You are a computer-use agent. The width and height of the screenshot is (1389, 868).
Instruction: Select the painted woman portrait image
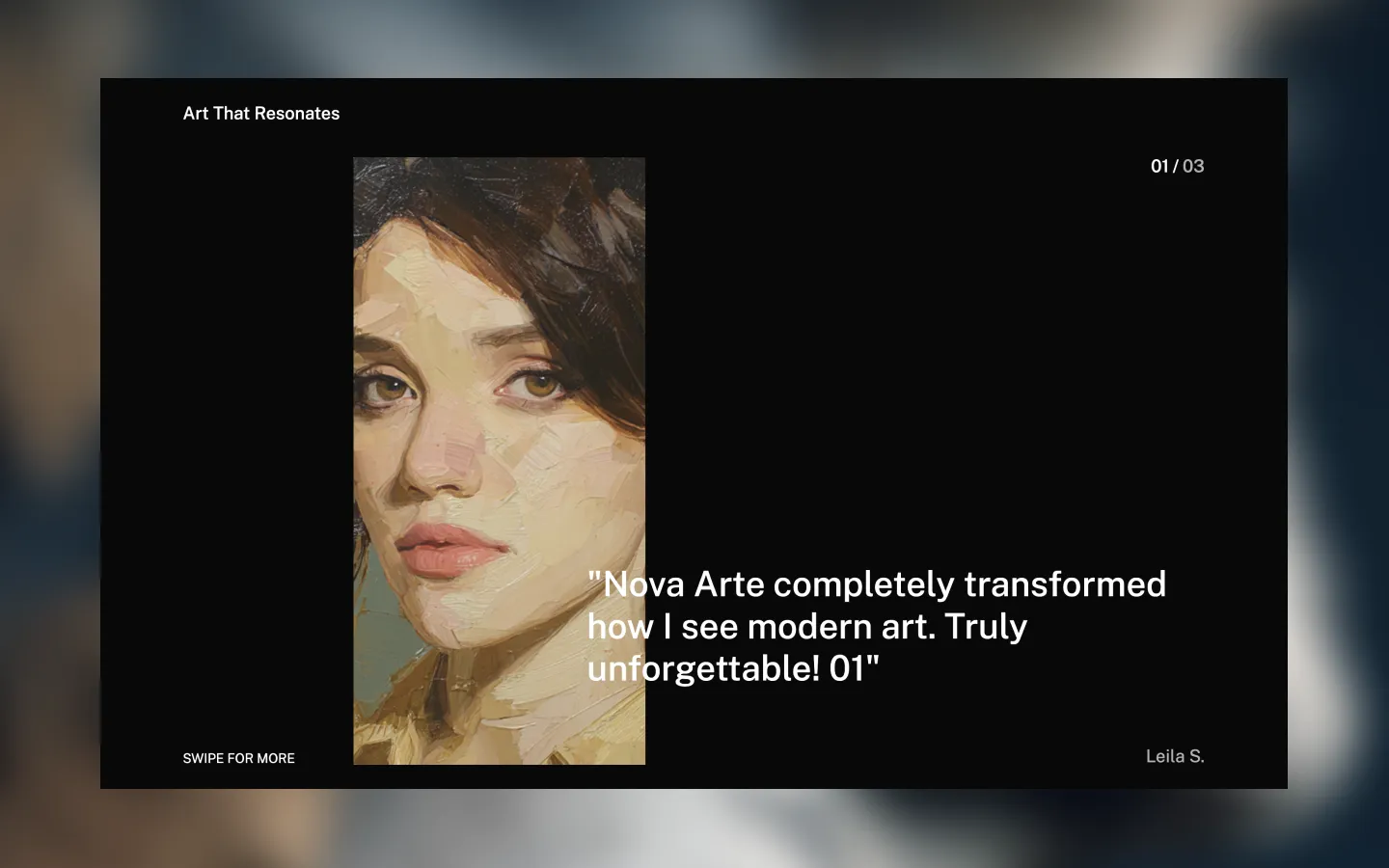(499, 461)
